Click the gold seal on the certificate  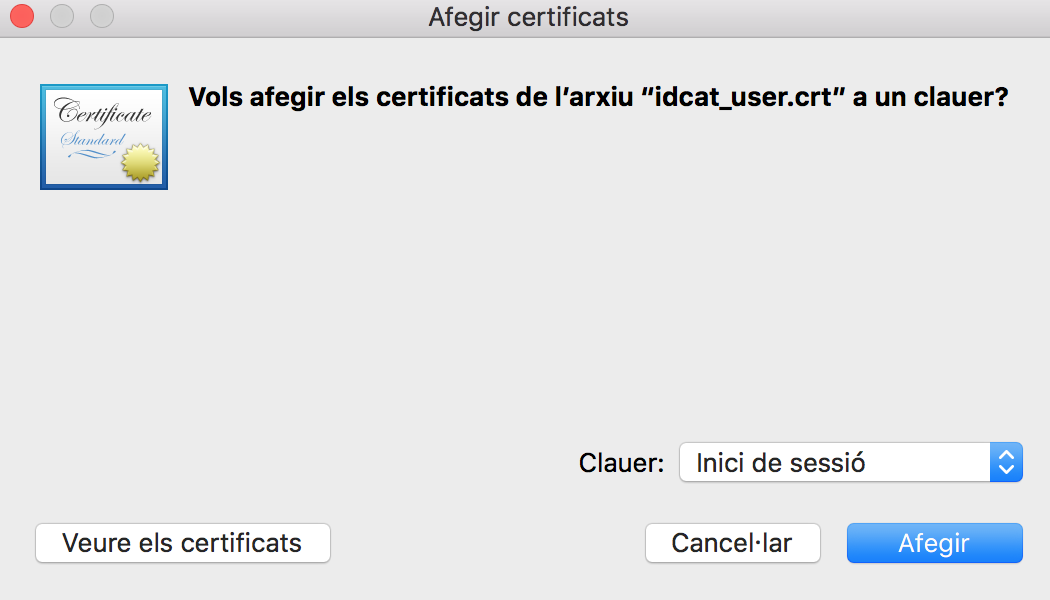coord(140,163)
